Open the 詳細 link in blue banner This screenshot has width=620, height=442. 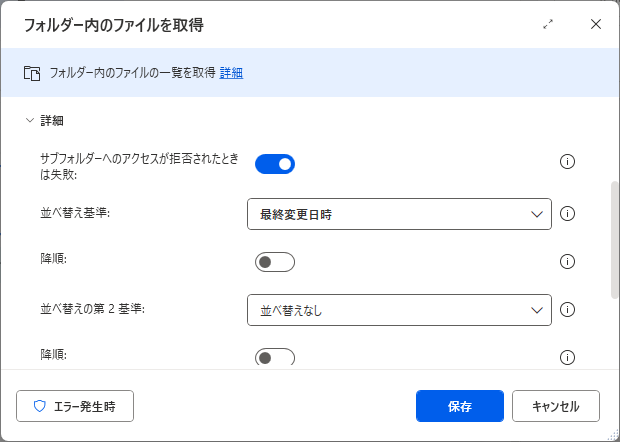tap(231, 73)
